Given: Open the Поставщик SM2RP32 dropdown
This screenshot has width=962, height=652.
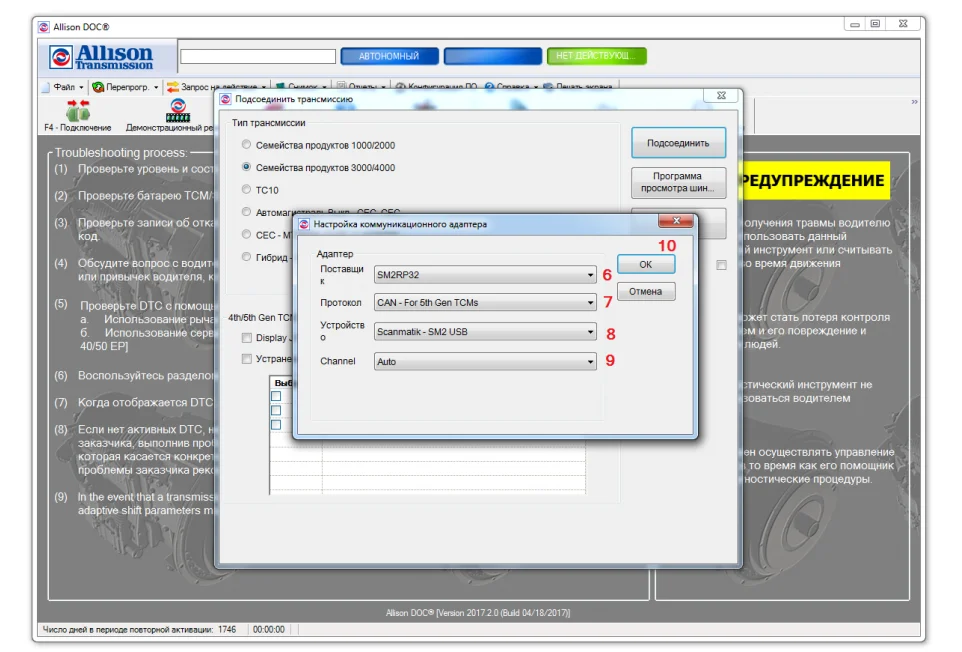Looking at the screenshot, I should point(485,275).
